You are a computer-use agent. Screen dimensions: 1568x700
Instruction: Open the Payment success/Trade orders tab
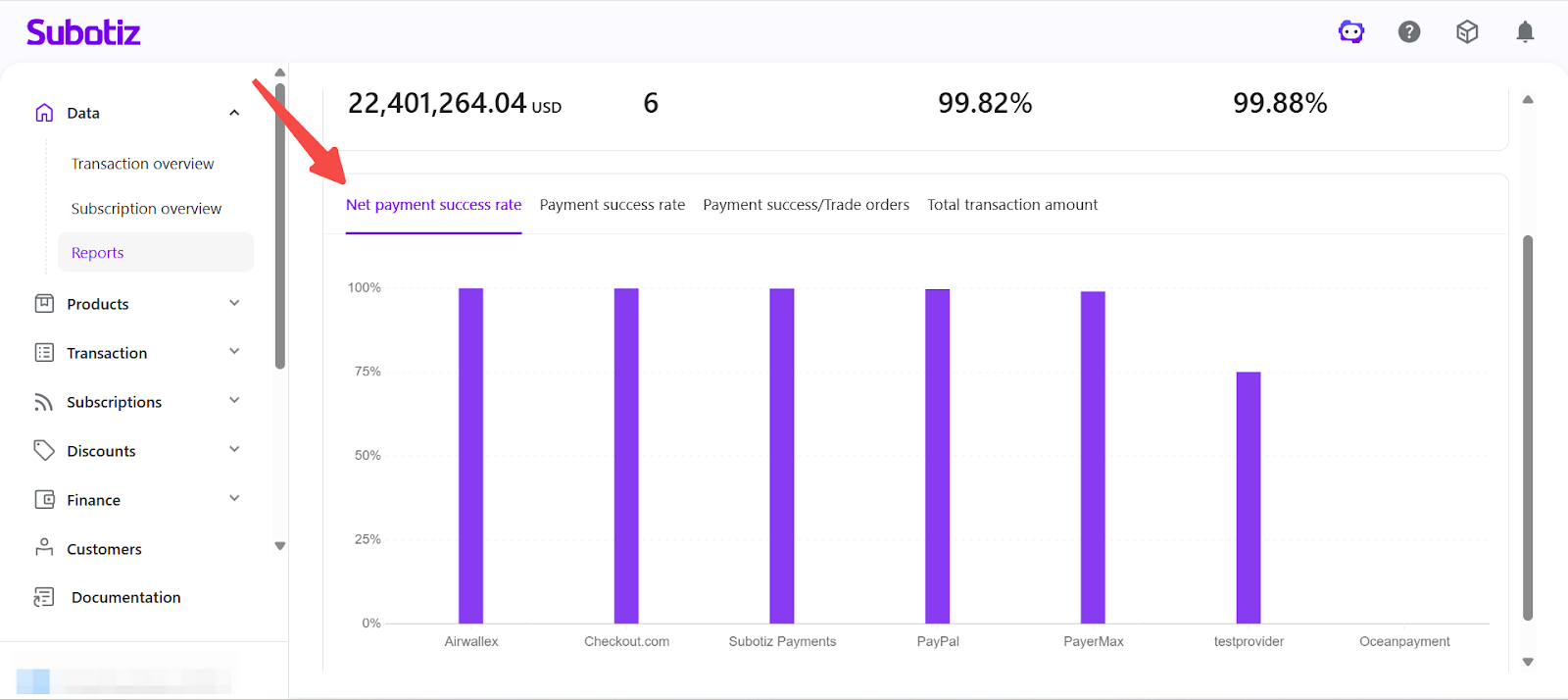pyautogui.click(x=806, y=205)
